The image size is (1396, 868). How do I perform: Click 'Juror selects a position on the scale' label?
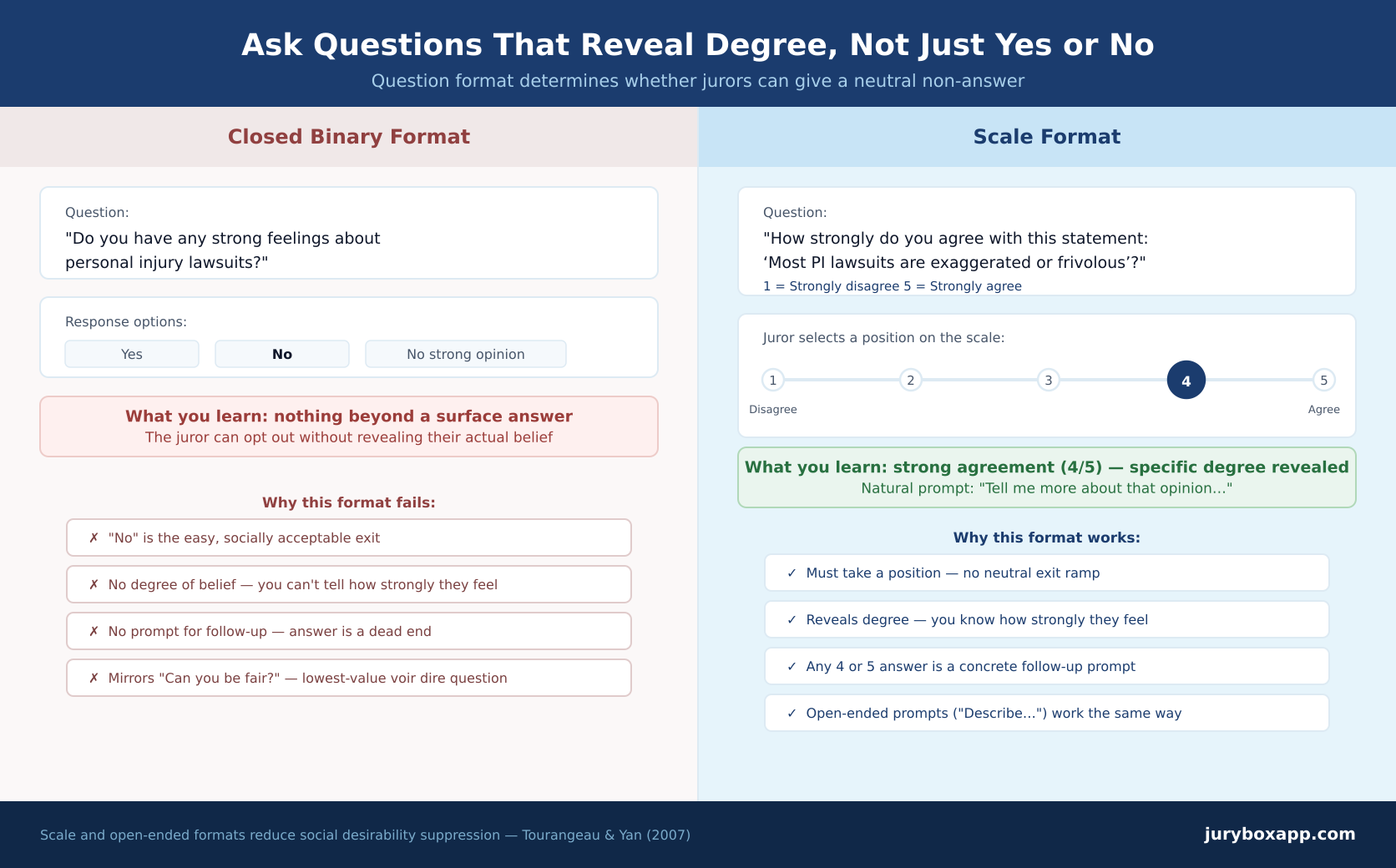click(884, 338)
